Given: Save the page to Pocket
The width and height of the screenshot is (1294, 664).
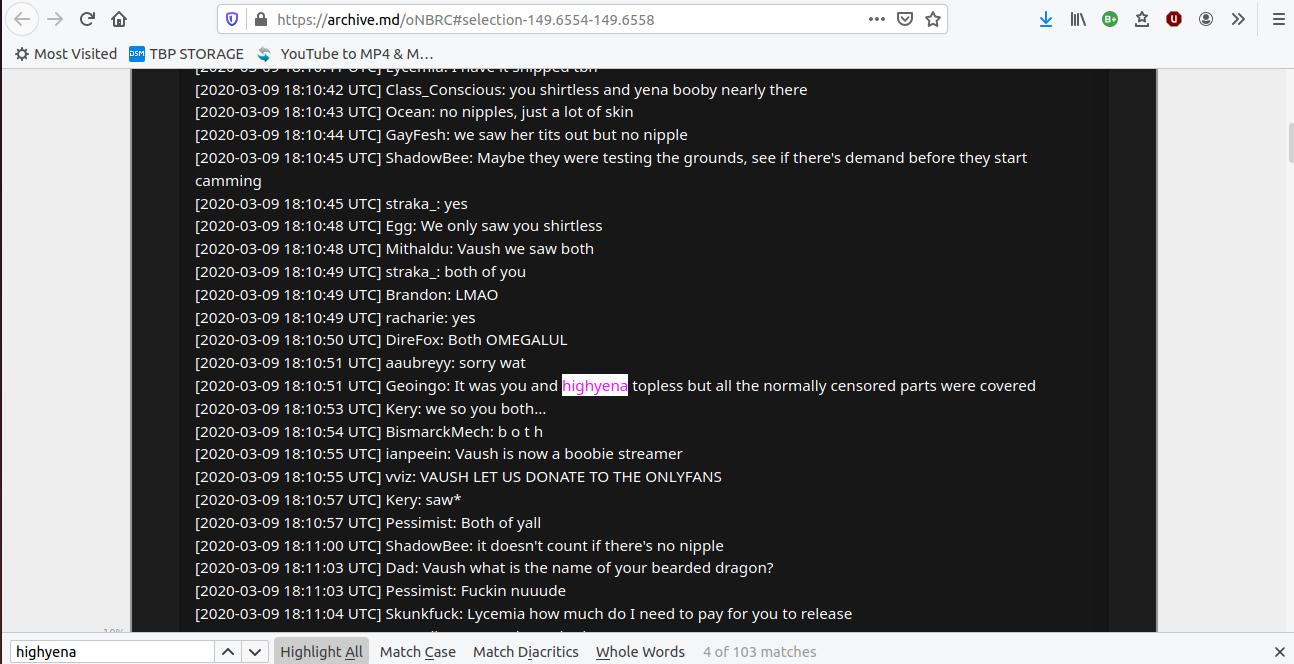Looking at the screenshot, I should click(905, 19).
